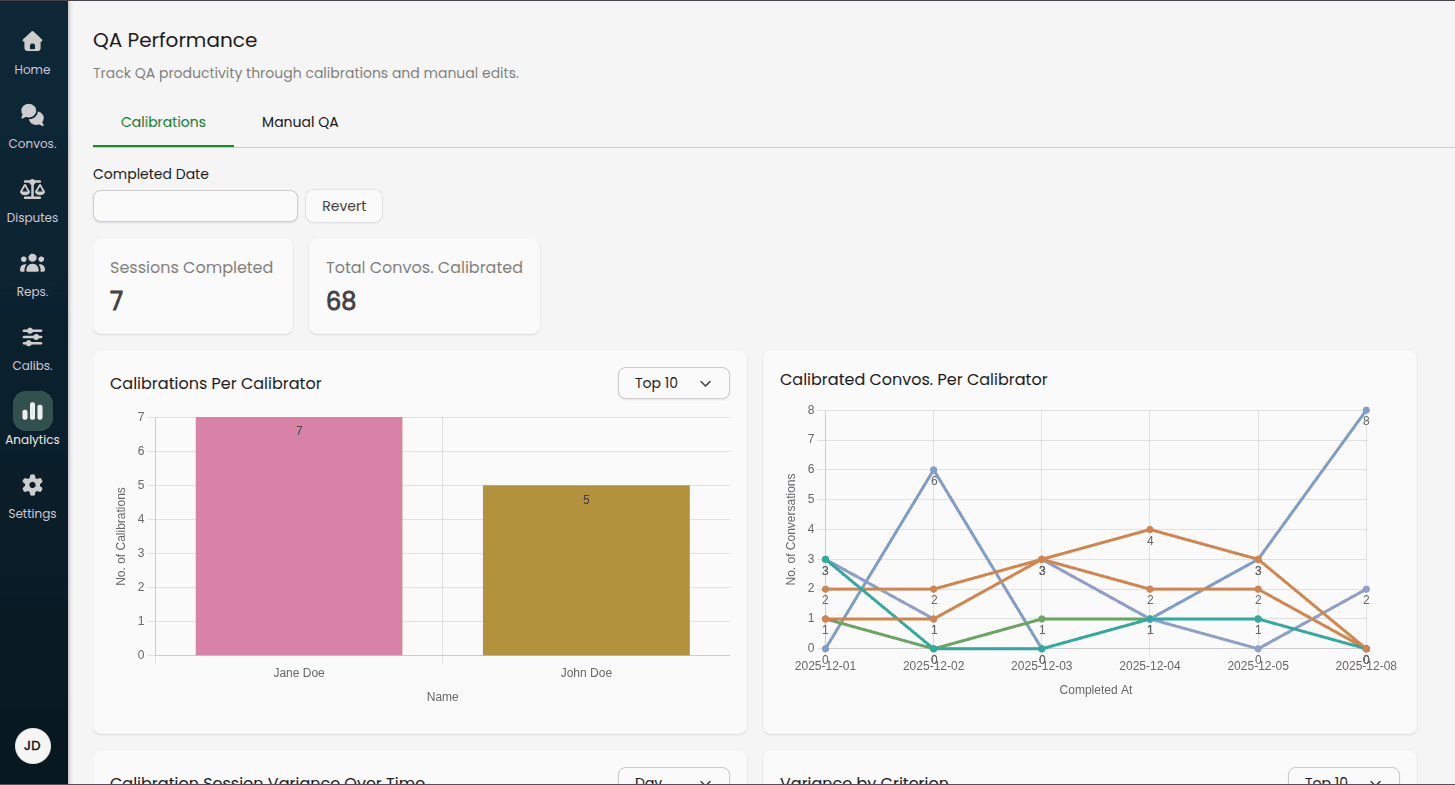Switch to the Calibrations tab

point(163,122)
